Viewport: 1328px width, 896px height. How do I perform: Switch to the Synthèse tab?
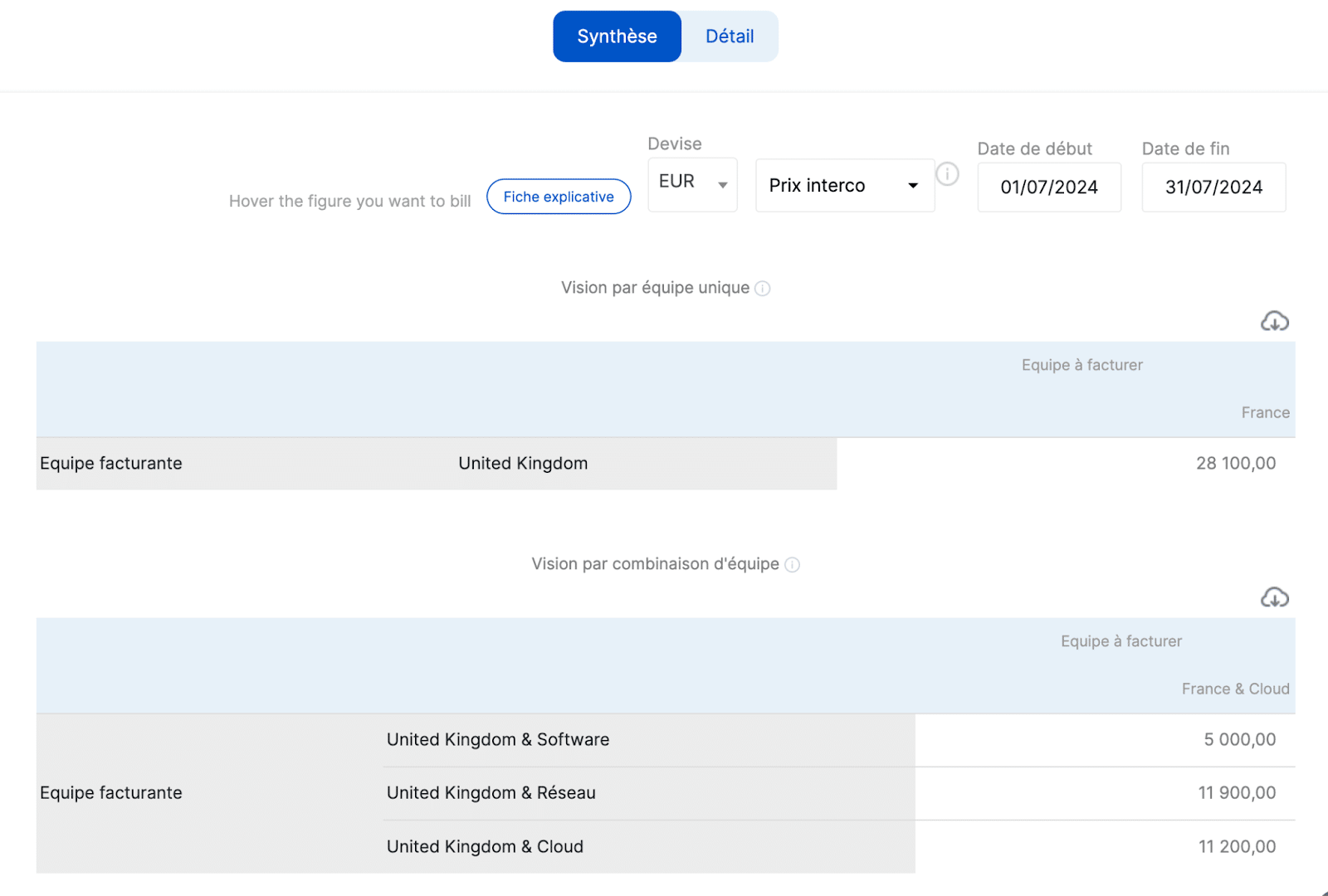coord(617,37)
